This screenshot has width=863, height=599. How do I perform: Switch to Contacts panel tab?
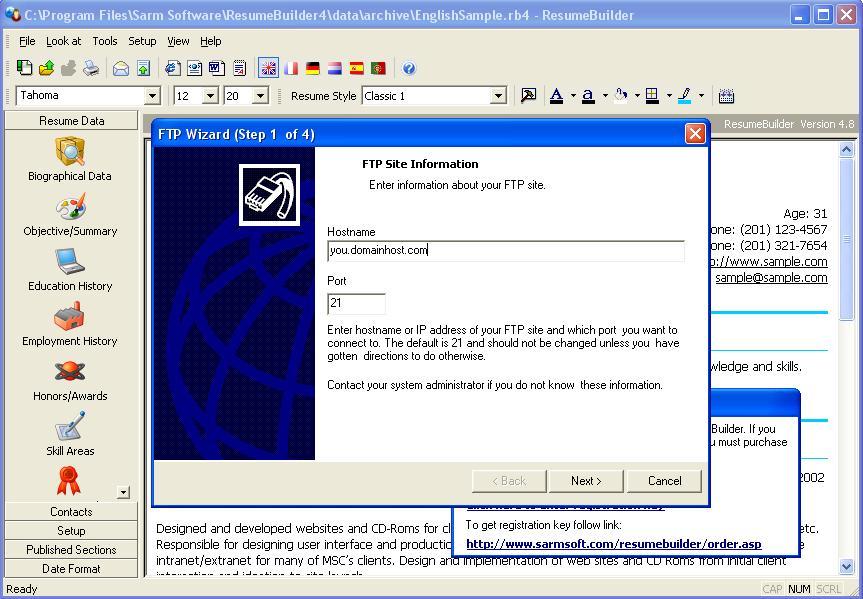click(x=71, y=511)
